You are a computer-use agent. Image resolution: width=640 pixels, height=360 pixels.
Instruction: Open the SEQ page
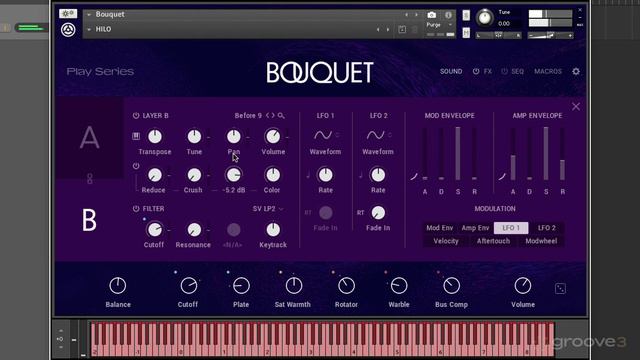pyautogui.click(x=517, y=71)
